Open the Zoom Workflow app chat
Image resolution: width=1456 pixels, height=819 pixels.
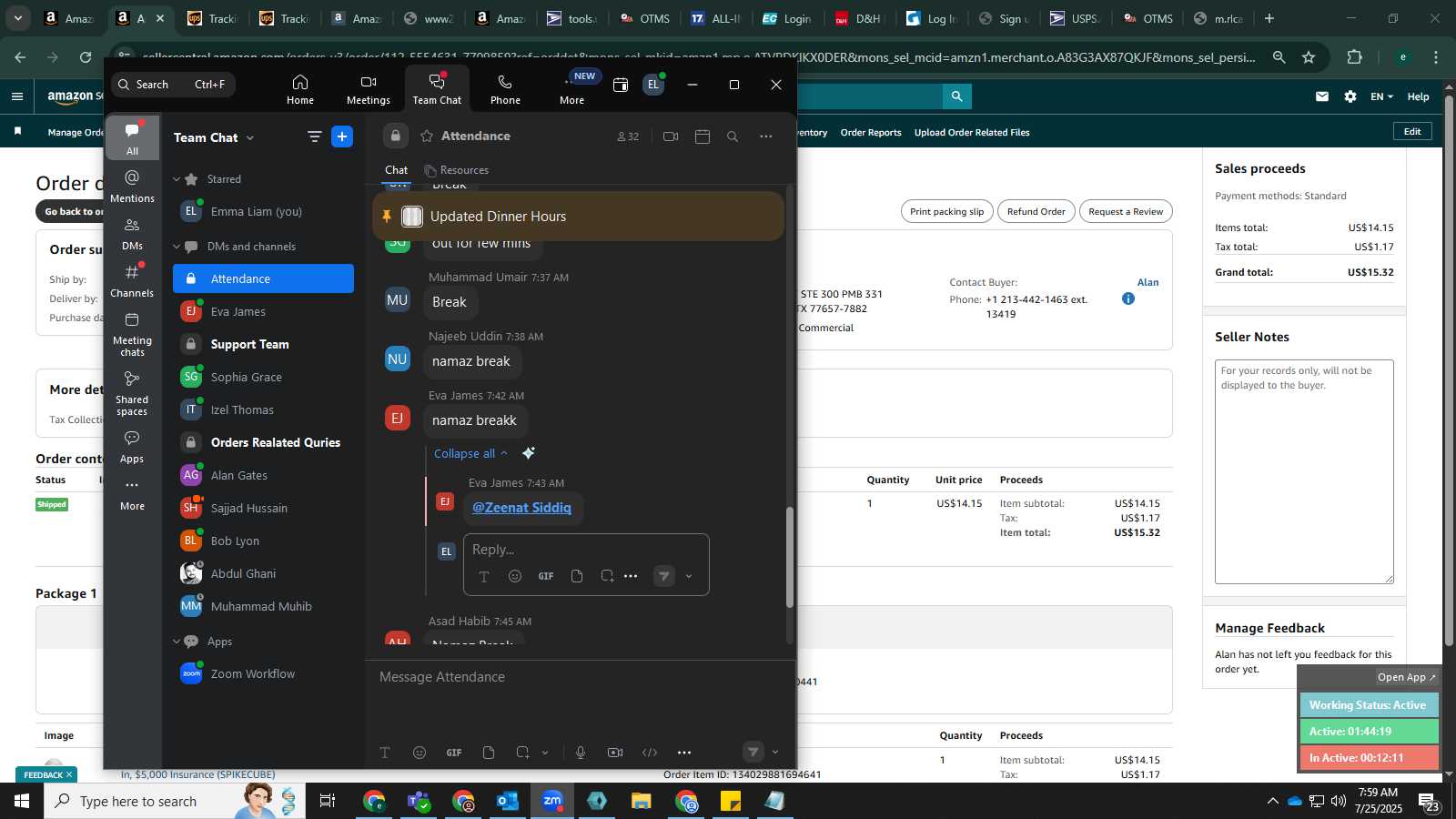point(263,673)
